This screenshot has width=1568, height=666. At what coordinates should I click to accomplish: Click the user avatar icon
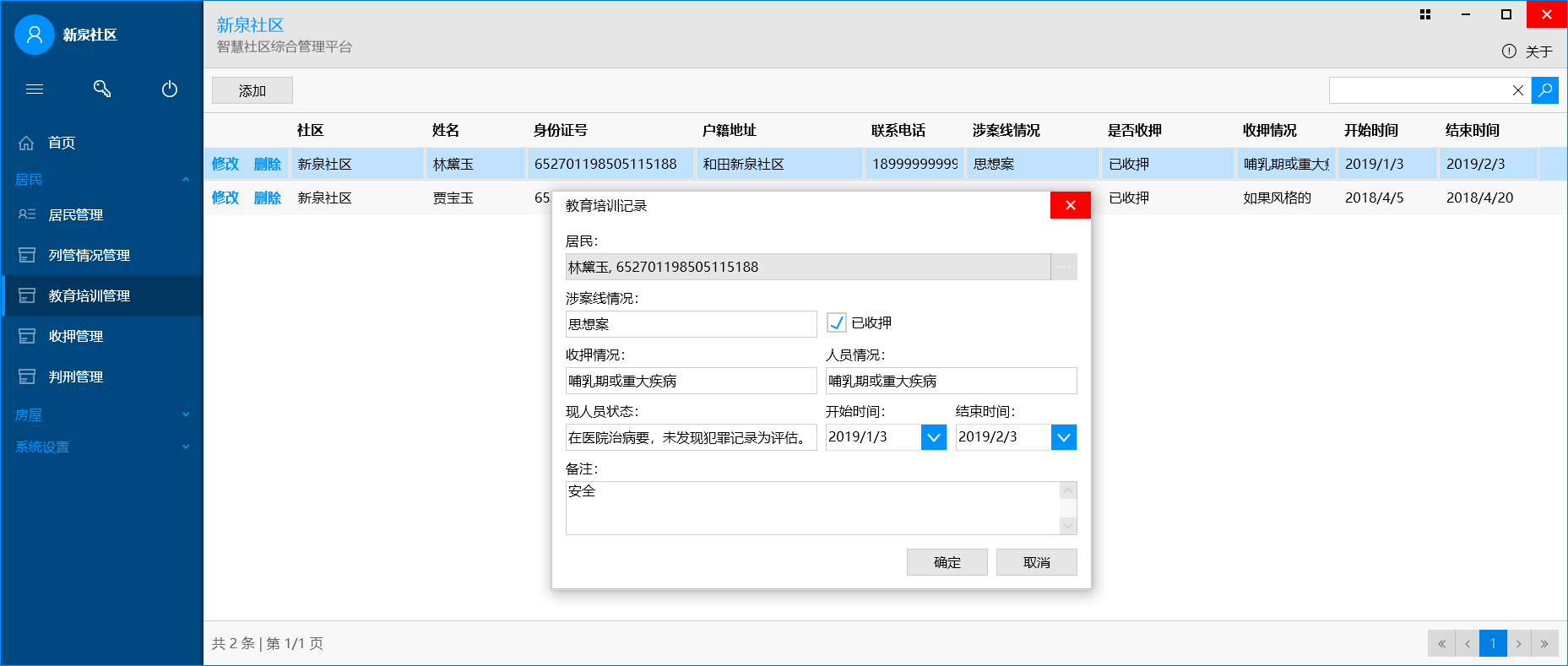pyautogui.click(x=35, y=35)
